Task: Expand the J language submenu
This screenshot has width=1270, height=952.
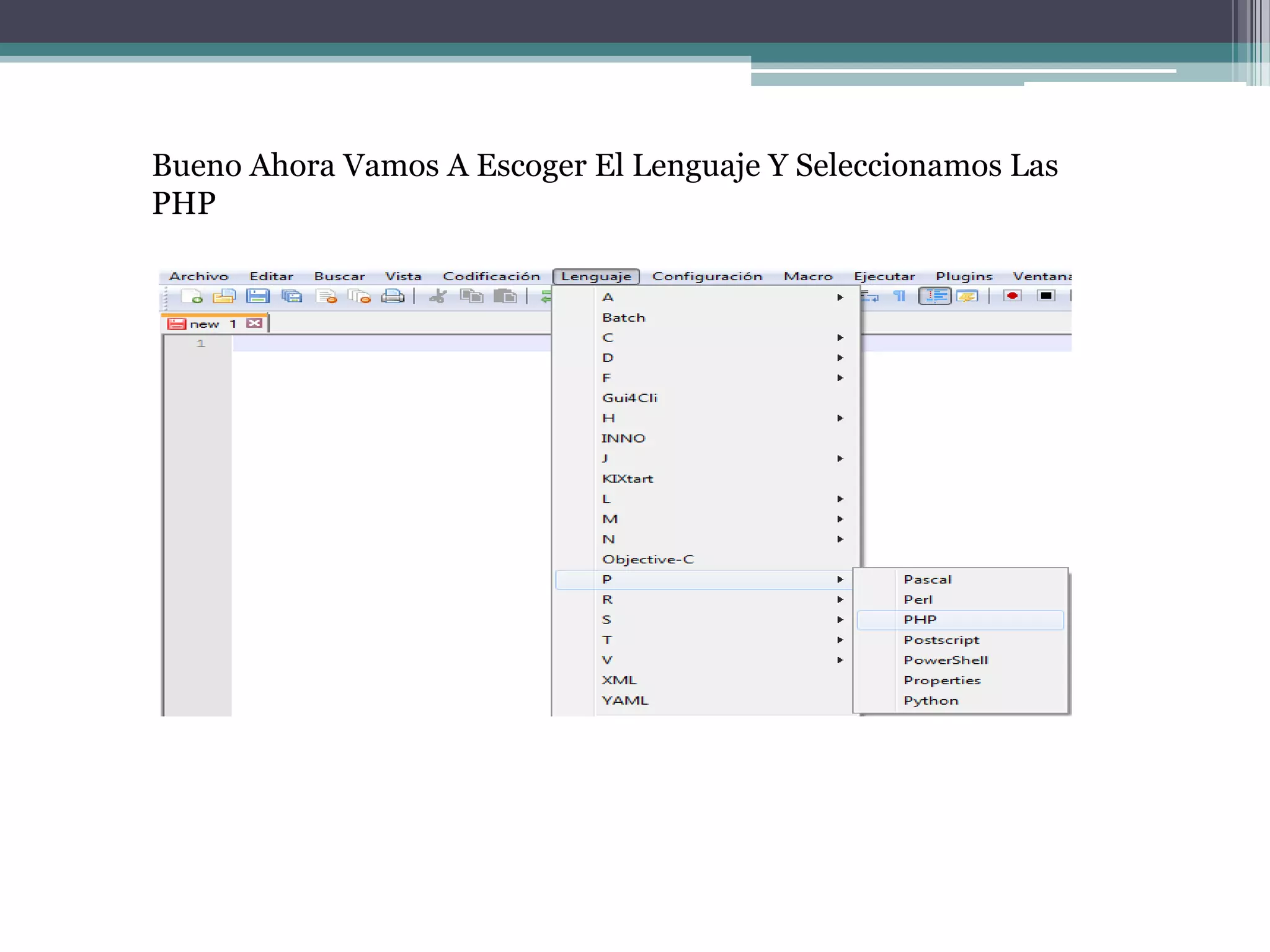Action: point(705,459)
